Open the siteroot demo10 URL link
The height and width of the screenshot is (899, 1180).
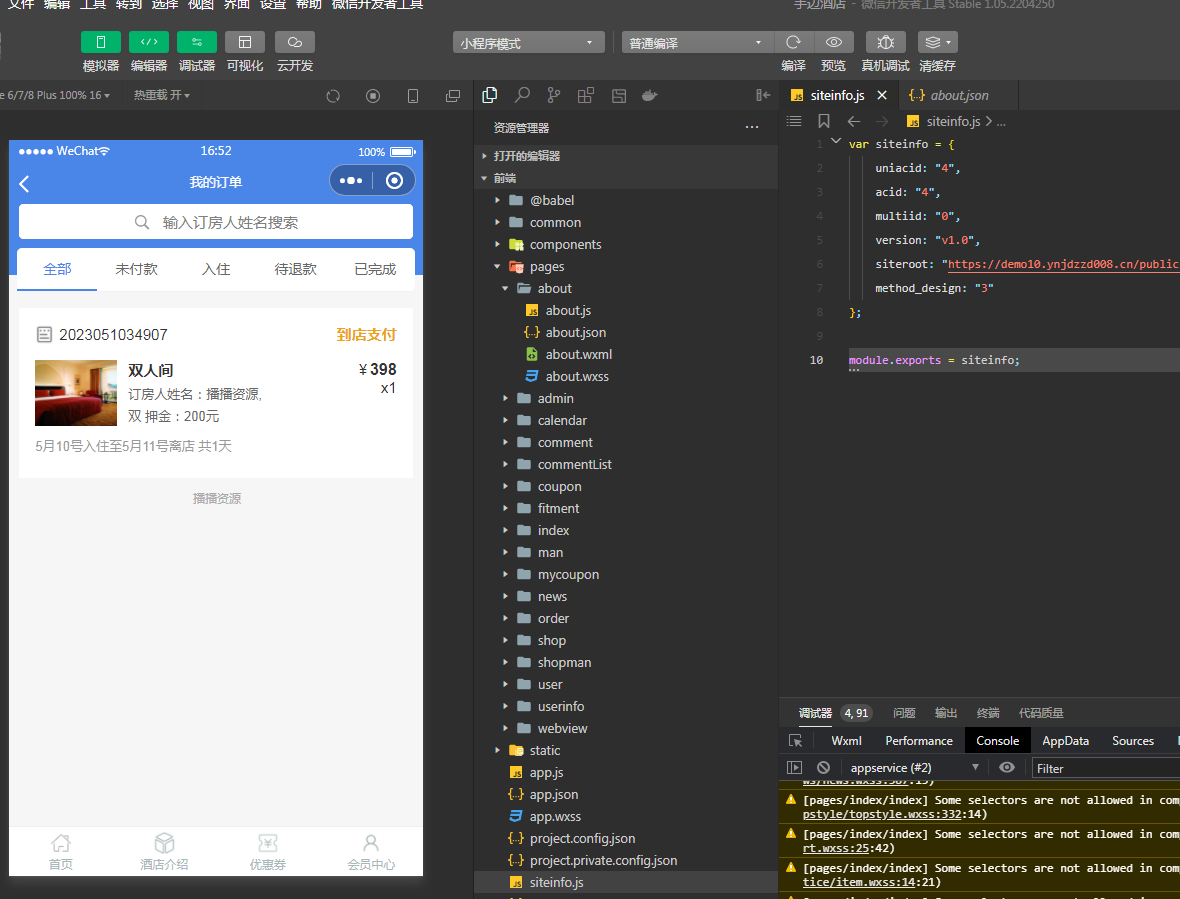[x=1062, y=263]
